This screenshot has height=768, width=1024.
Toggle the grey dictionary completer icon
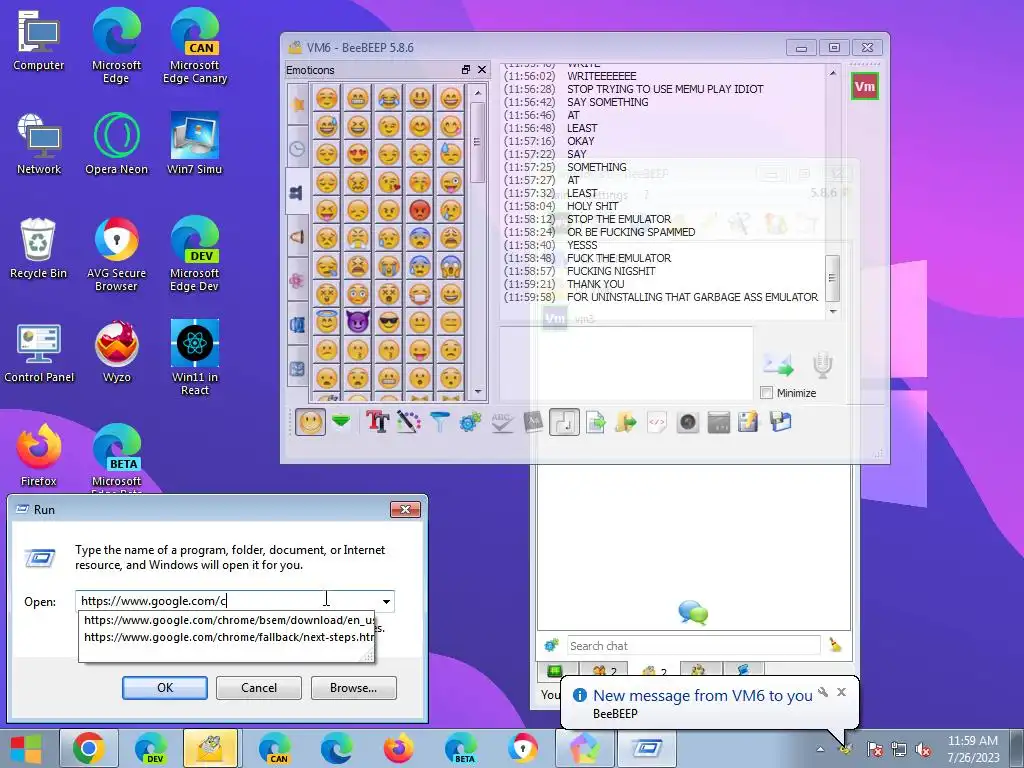533,423
